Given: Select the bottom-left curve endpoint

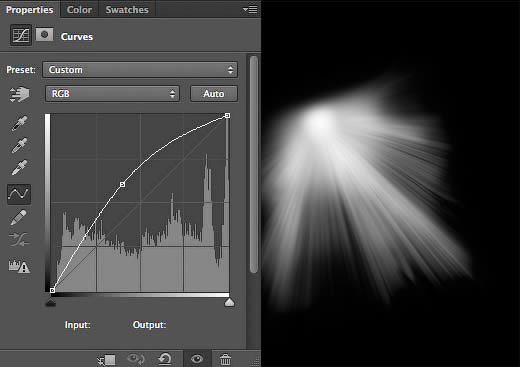Looking at the screenshot, I should tap(52, 290).
